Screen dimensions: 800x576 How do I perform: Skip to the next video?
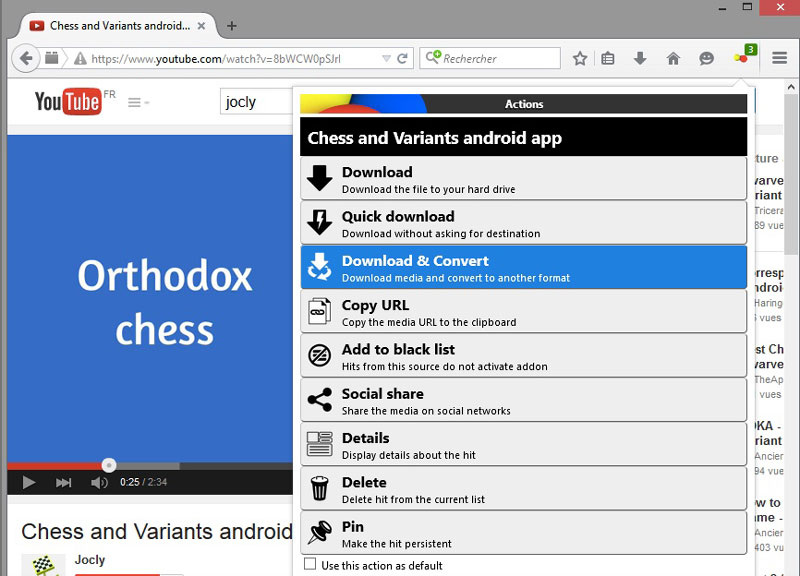pyautogui.click(x=62, y=481)
